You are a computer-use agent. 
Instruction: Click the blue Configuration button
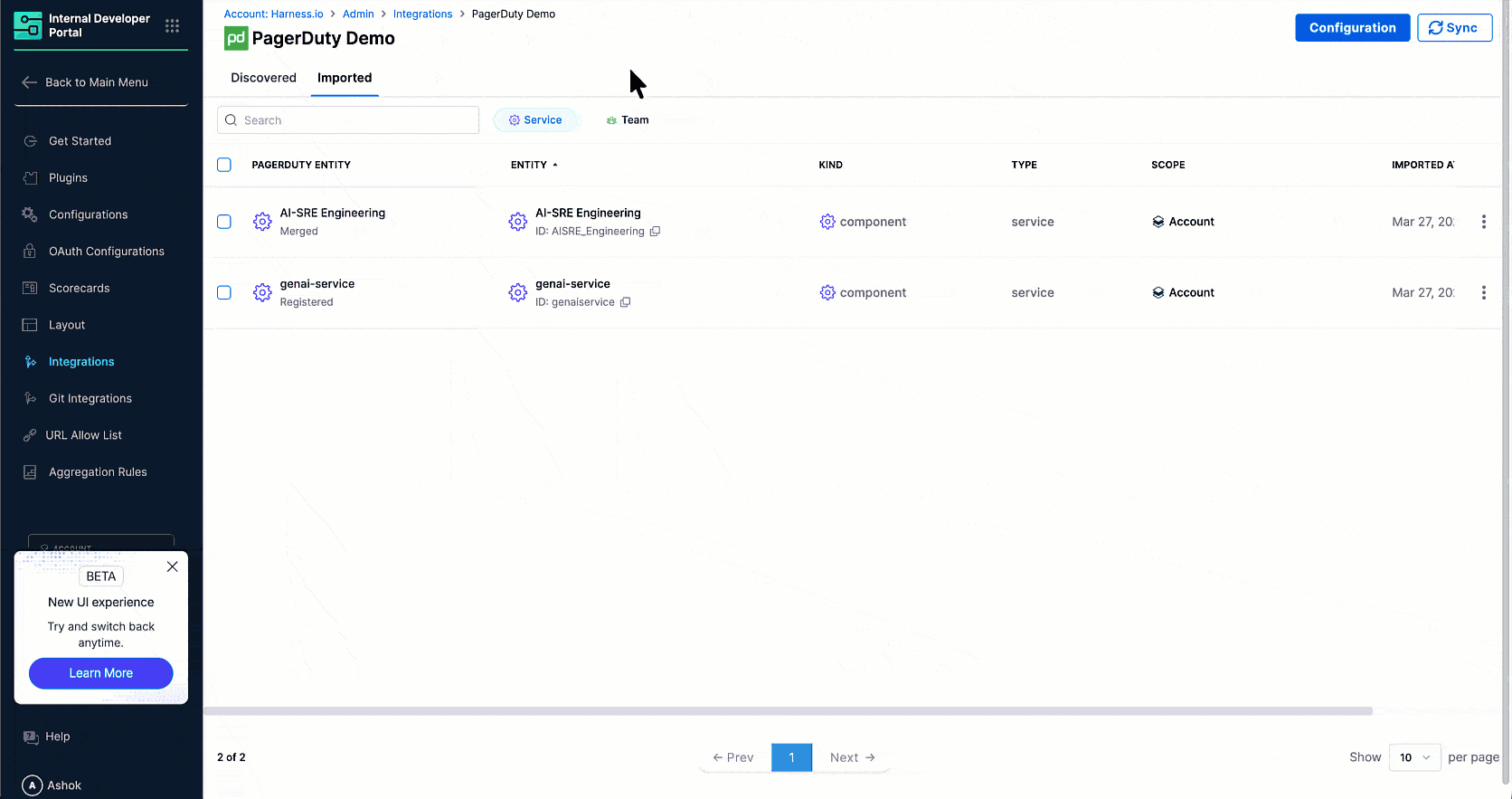click(1352, 28)
